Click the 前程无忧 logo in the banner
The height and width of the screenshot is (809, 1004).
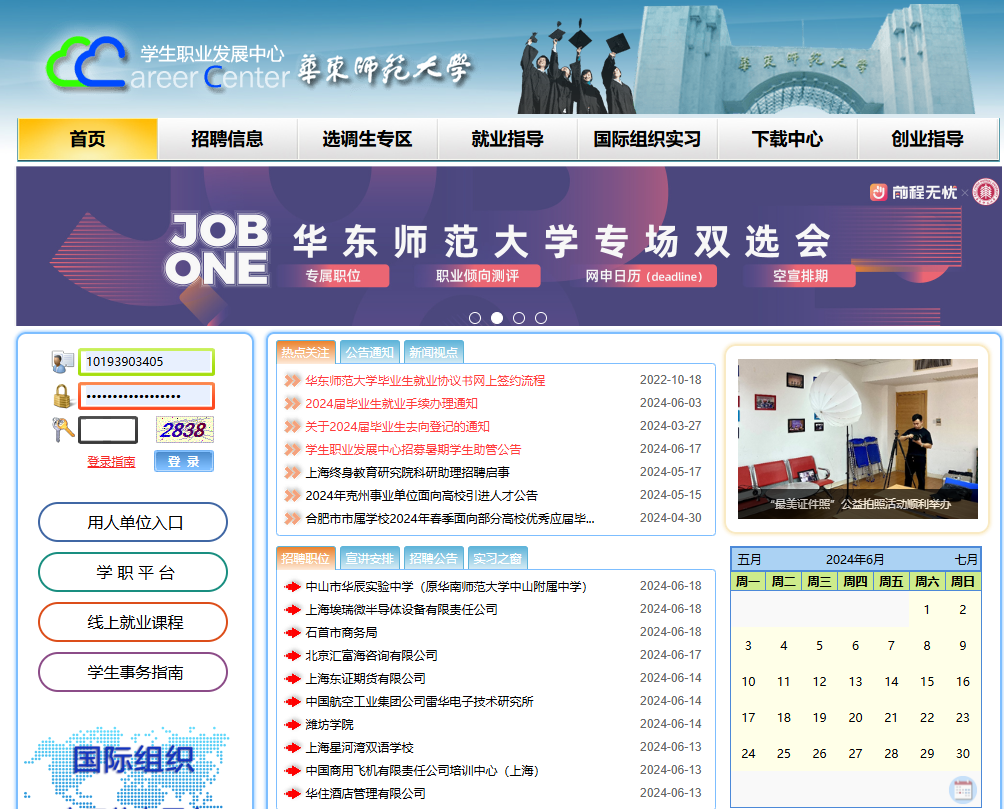pos(913,192)
